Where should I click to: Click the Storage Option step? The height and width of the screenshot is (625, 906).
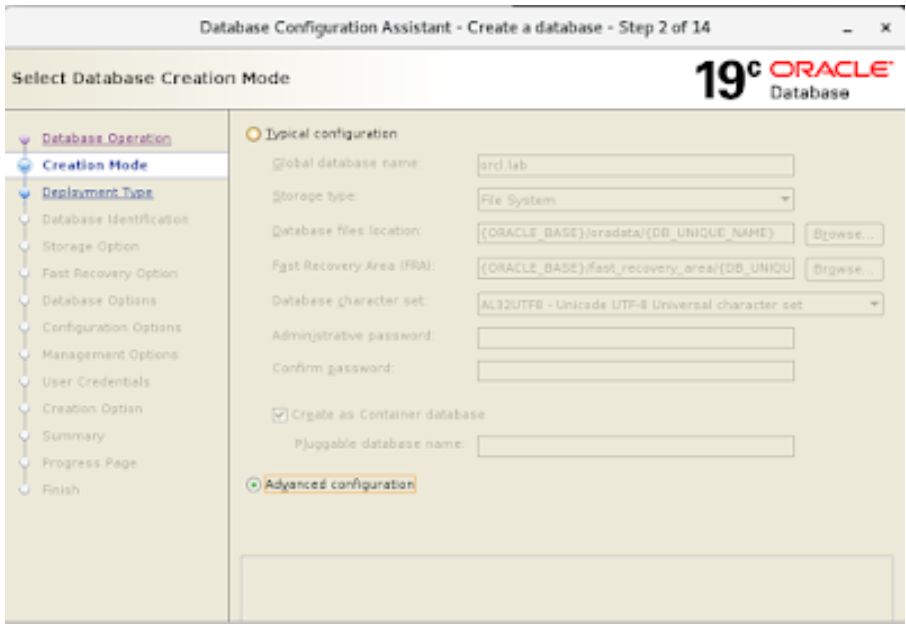(x=91, y=247)
